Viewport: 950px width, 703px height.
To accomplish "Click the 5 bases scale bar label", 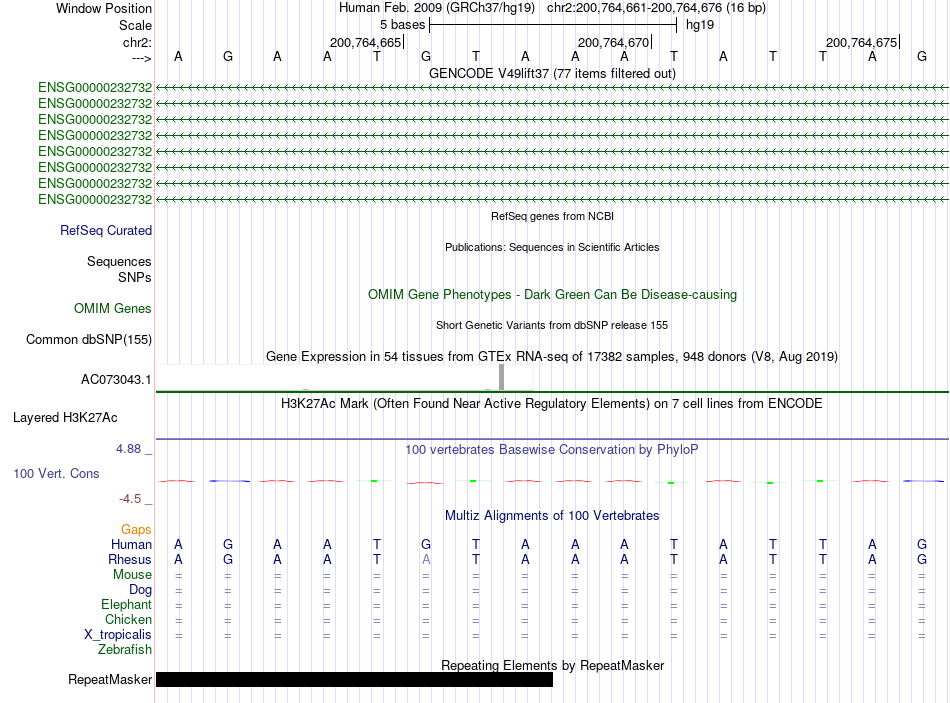I will [402, 25].
